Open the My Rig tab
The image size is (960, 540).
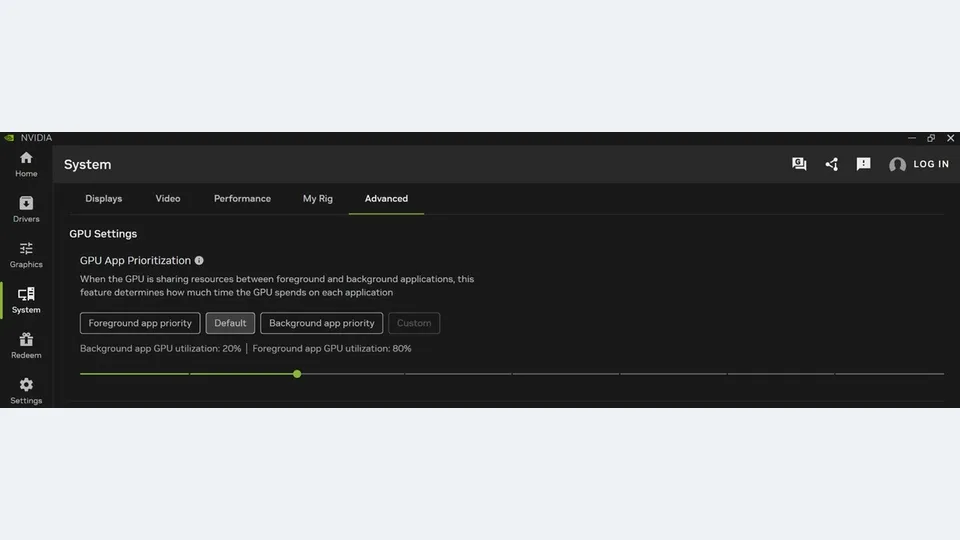(x=318, y=198)
